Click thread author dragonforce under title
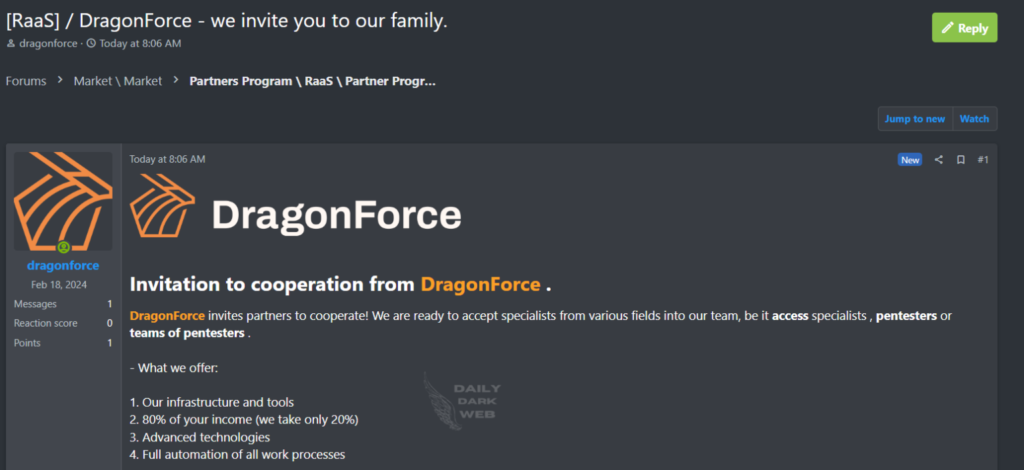 click(x=48, y=44)
